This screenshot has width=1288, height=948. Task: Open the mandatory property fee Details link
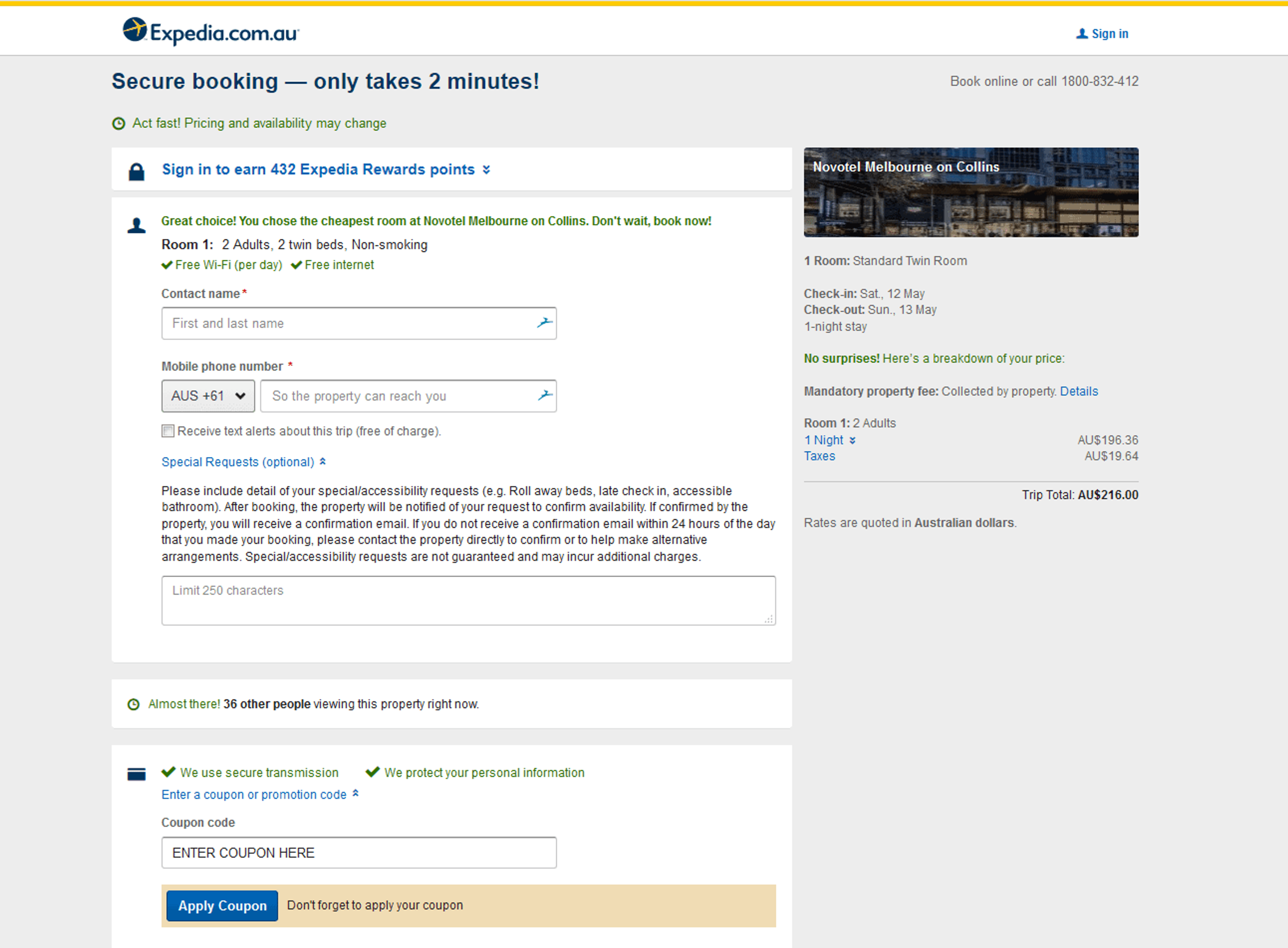[x=1078, y=391]
